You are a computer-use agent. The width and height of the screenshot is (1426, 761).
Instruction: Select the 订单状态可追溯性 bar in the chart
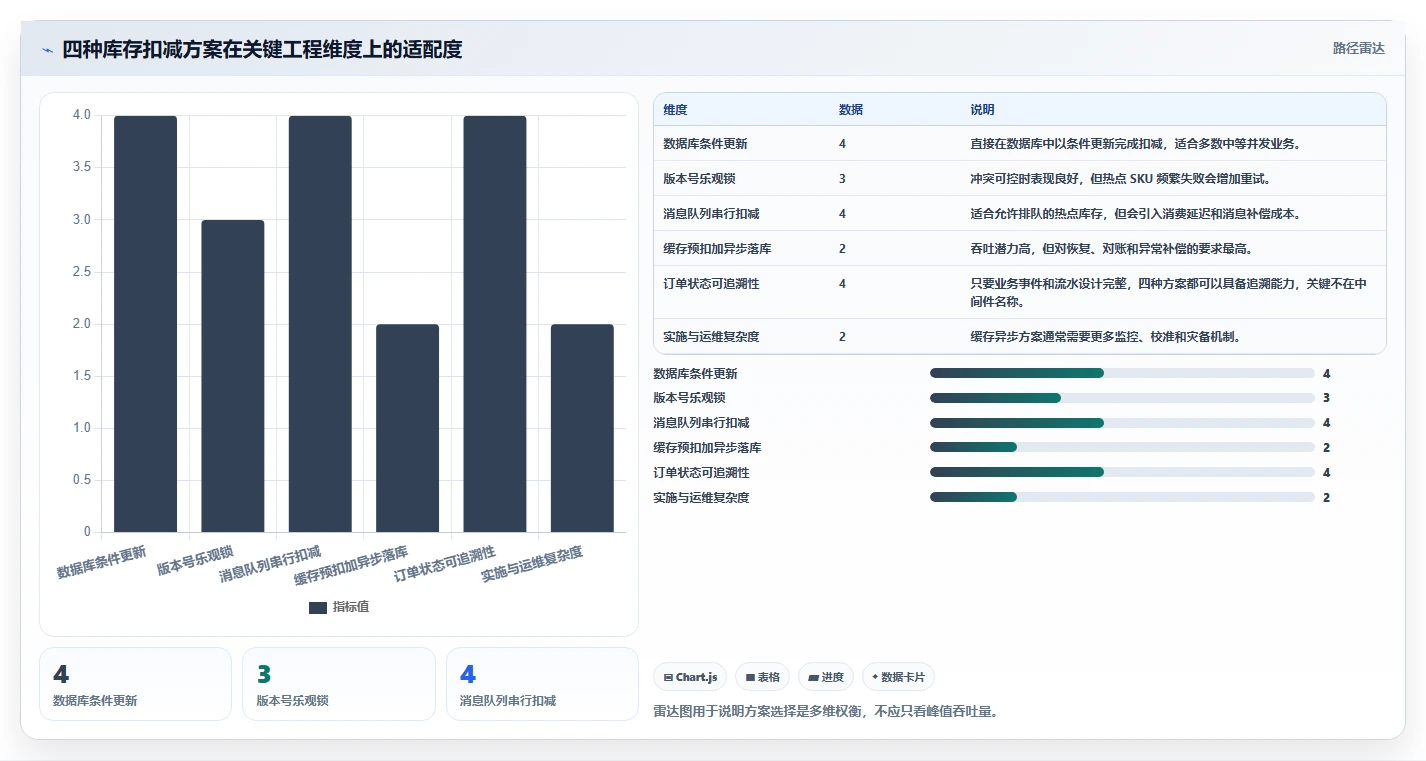coord(495,324)
